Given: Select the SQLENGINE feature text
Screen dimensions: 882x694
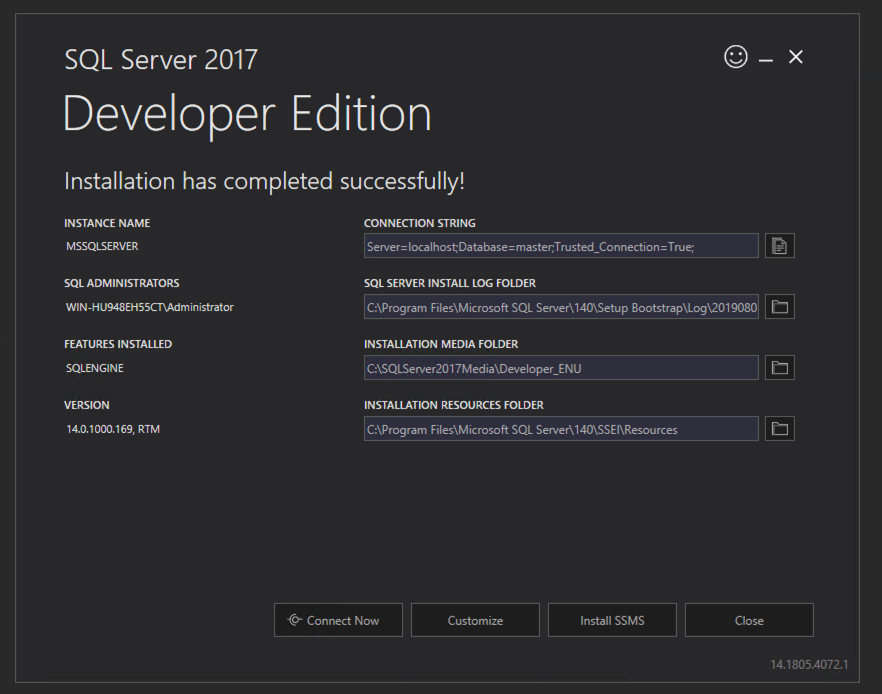Looking at the screenshot, I should pyautogui.click(x=94, y=368).
